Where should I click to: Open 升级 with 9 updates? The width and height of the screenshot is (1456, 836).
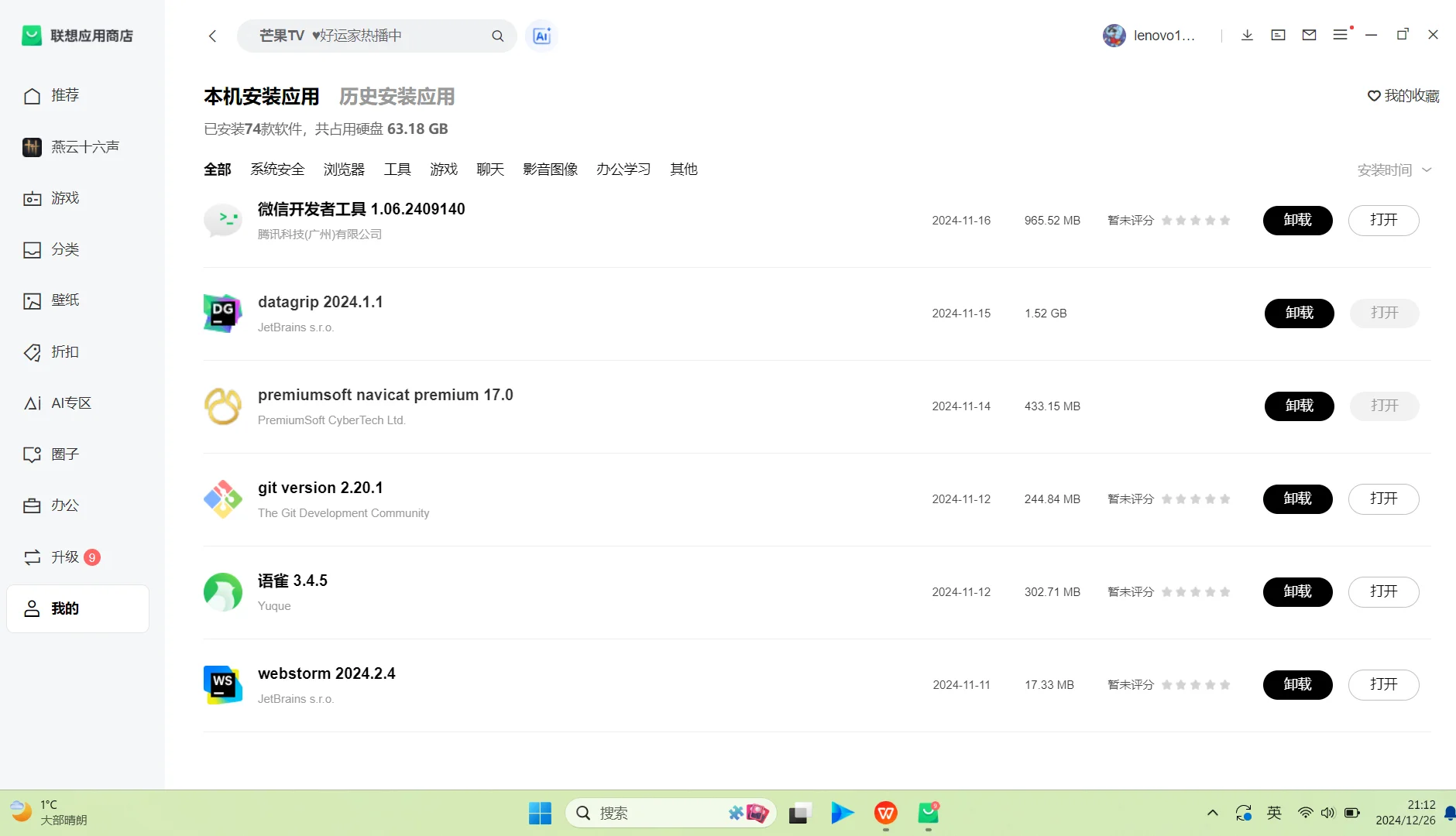tap(77, 557)
